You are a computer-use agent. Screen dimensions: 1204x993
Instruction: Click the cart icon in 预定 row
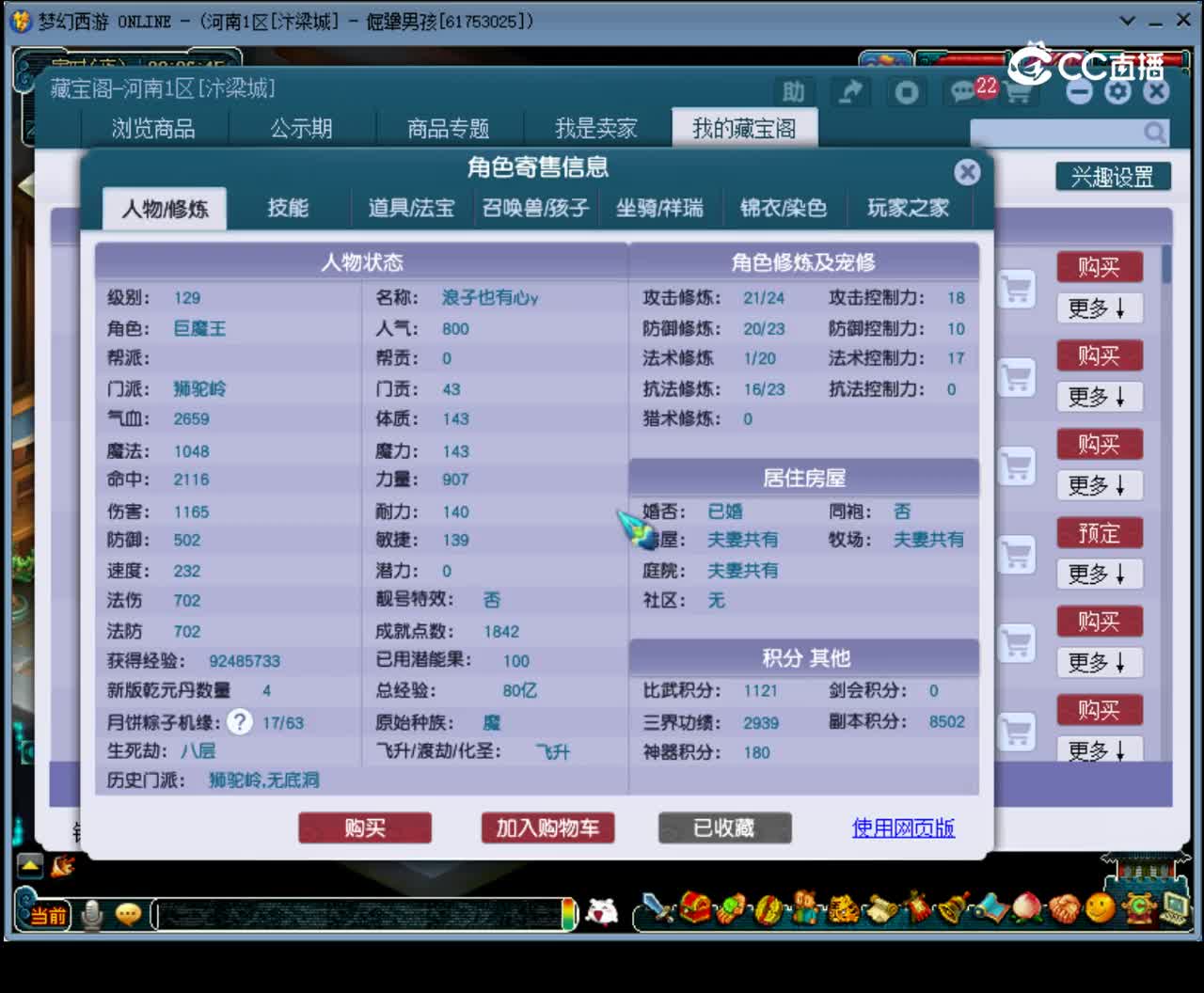point(1016,556)
